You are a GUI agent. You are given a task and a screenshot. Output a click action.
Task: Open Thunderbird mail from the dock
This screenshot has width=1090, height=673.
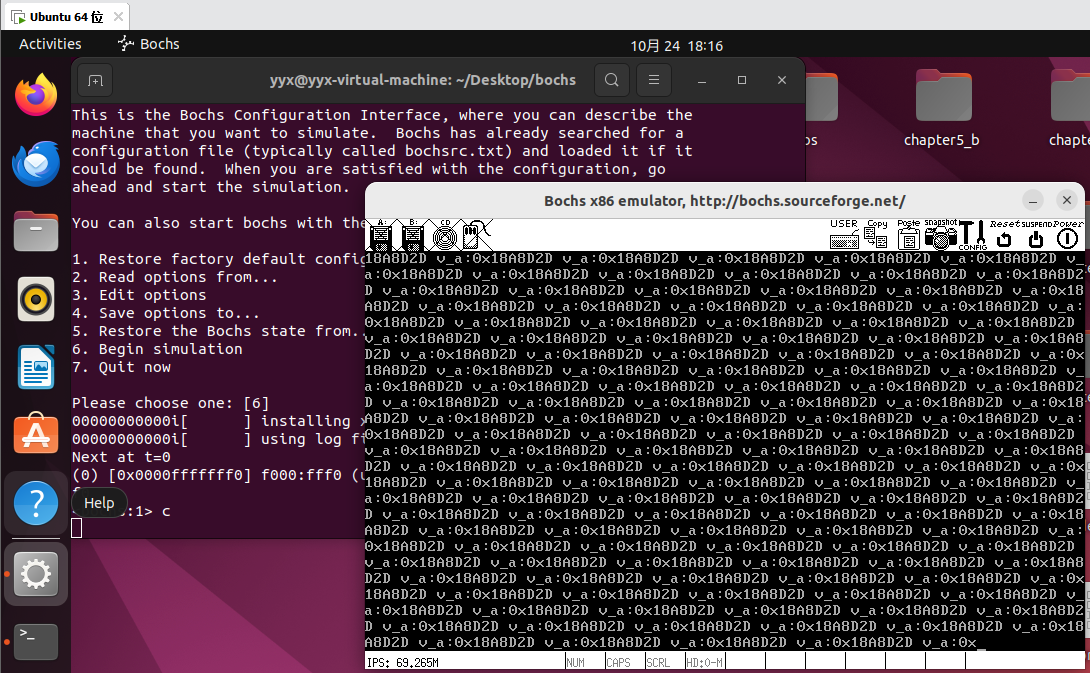(x=36, y=163)
